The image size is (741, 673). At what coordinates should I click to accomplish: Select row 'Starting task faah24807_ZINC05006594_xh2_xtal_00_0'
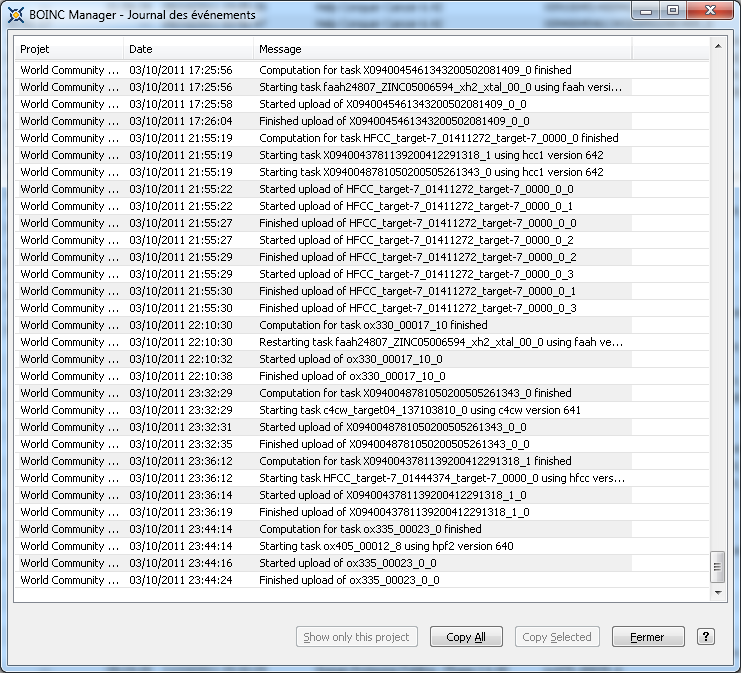[362, 87]
